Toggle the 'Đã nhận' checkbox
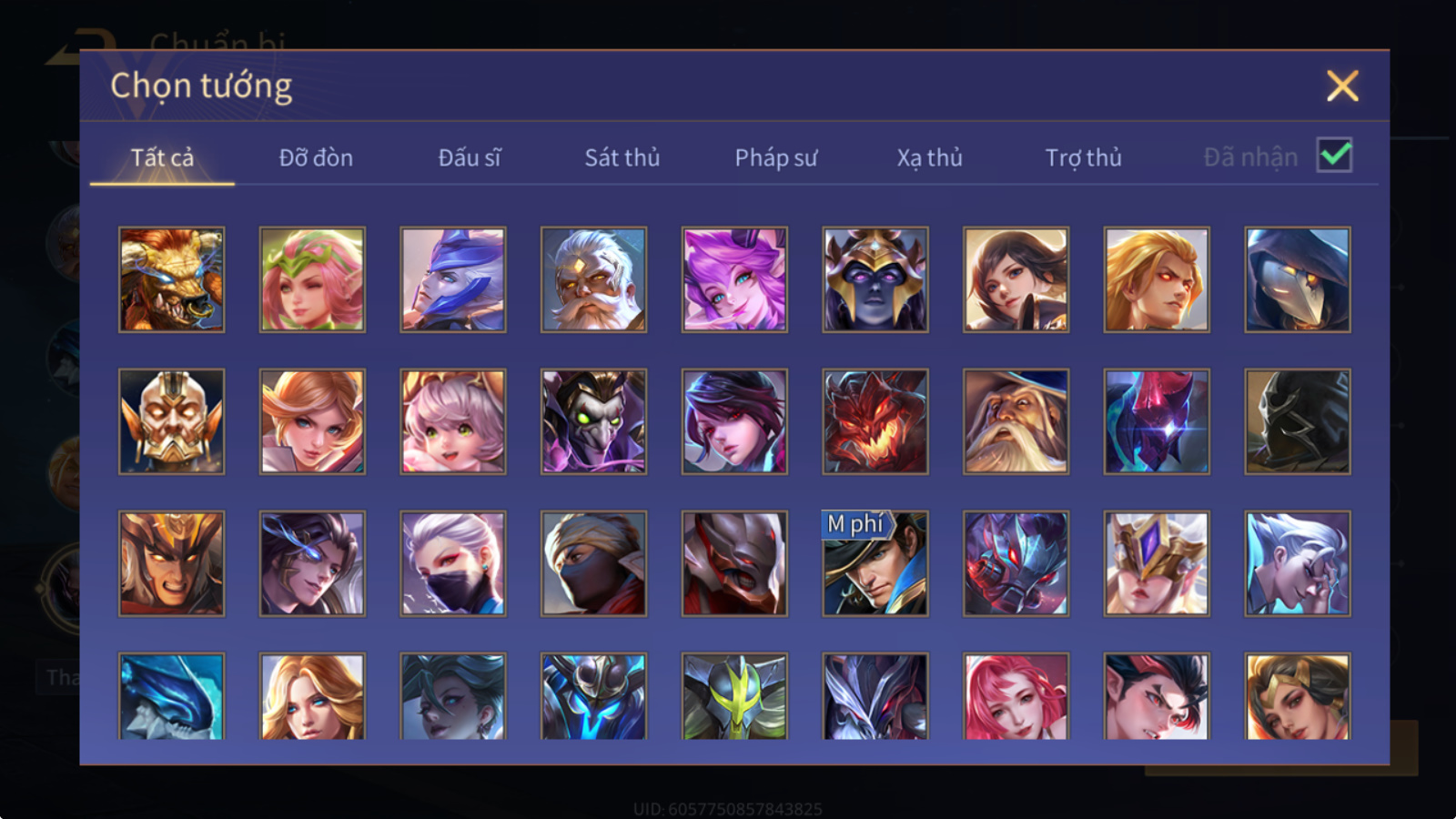The width and height of the screenshot is (1456, 819). click(x=1335, y=156)
